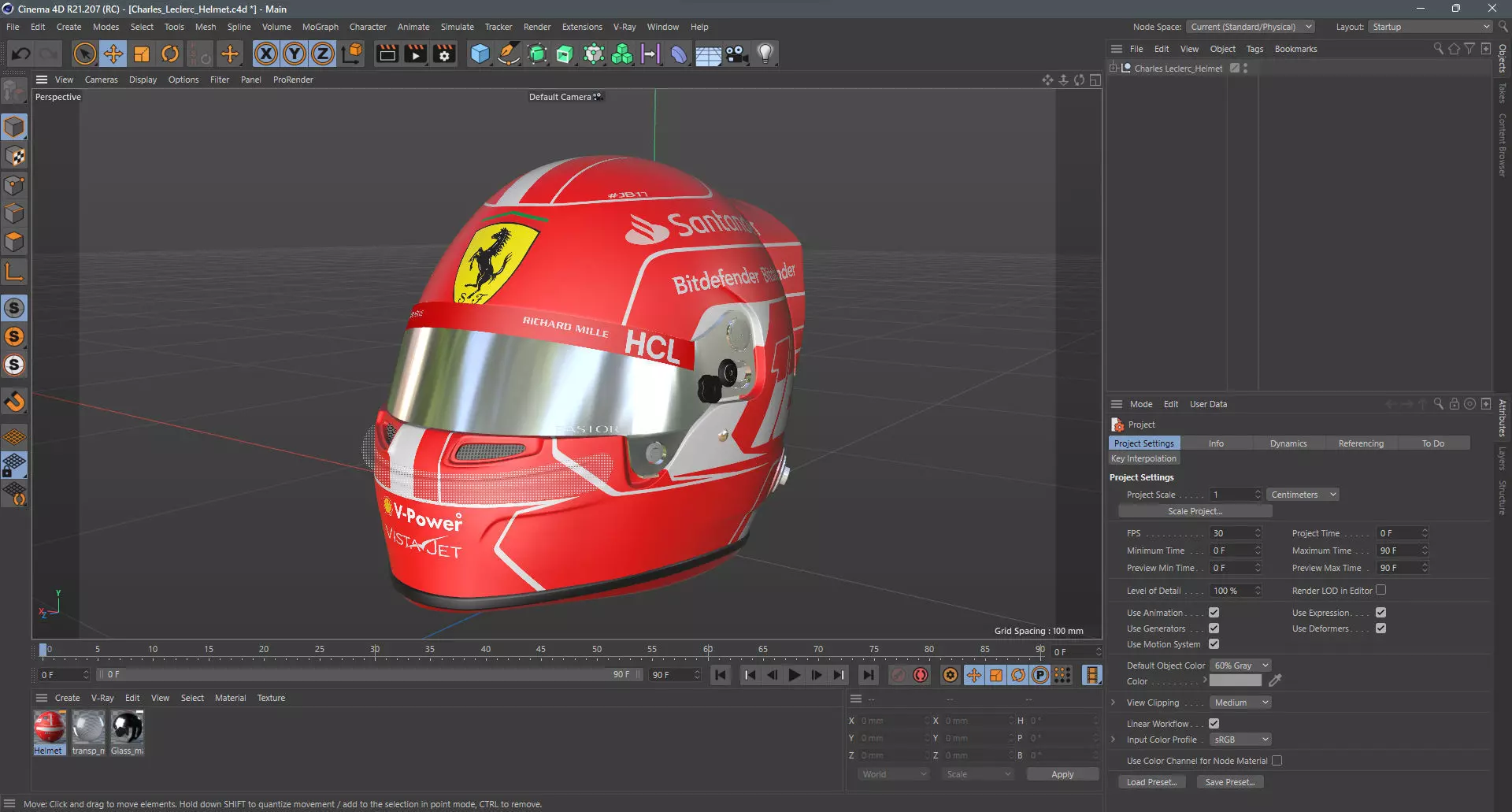
Task: Play the animation forward
Action: 795,675
